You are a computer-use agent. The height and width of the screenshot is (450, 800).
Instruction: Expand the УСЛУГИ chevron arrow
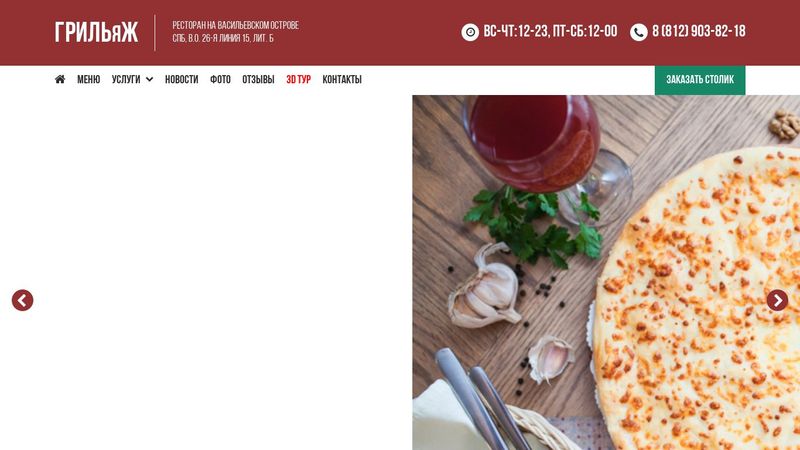(x=149, y=79)
